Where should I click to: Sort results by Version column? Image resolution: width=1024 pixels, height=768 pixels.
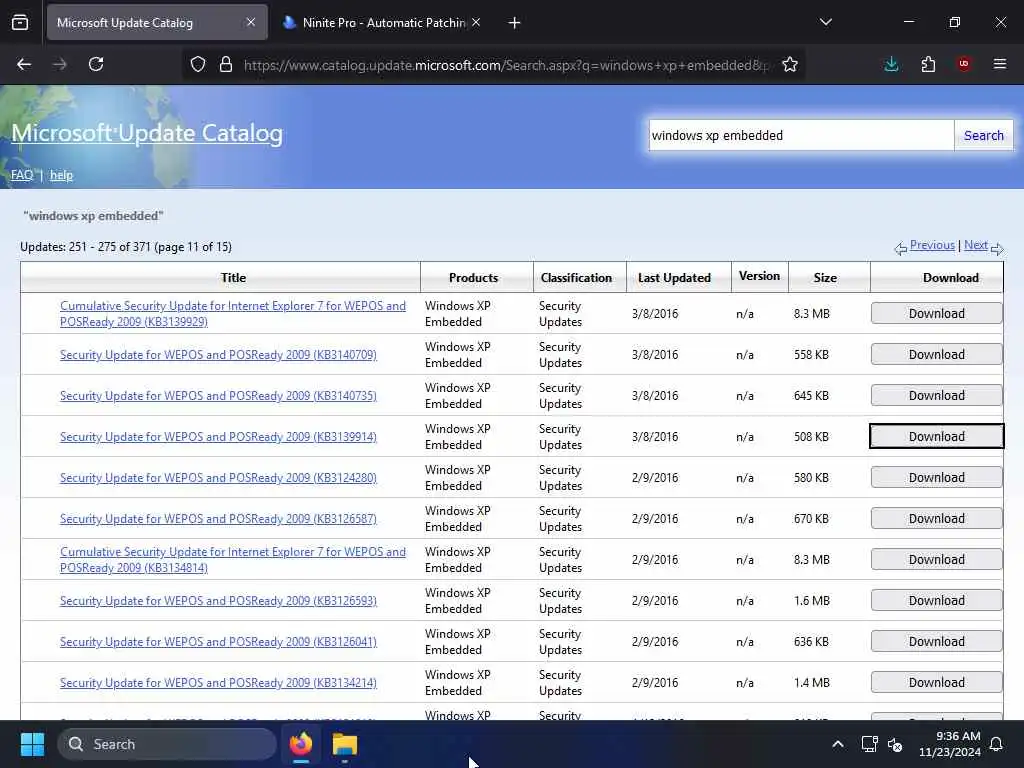pyautogui.click(x=759, y=276)
